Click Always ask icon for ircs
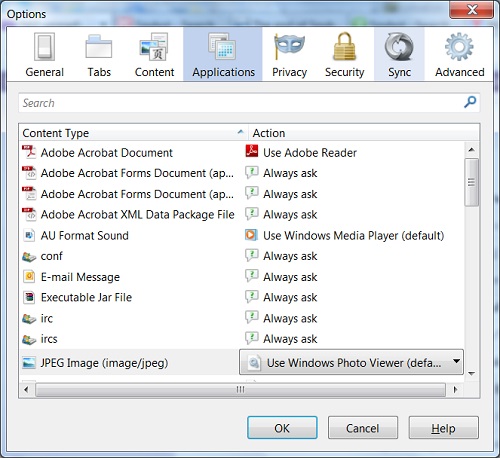This screenshot has height=458, width=500. (x=252, y=338)
